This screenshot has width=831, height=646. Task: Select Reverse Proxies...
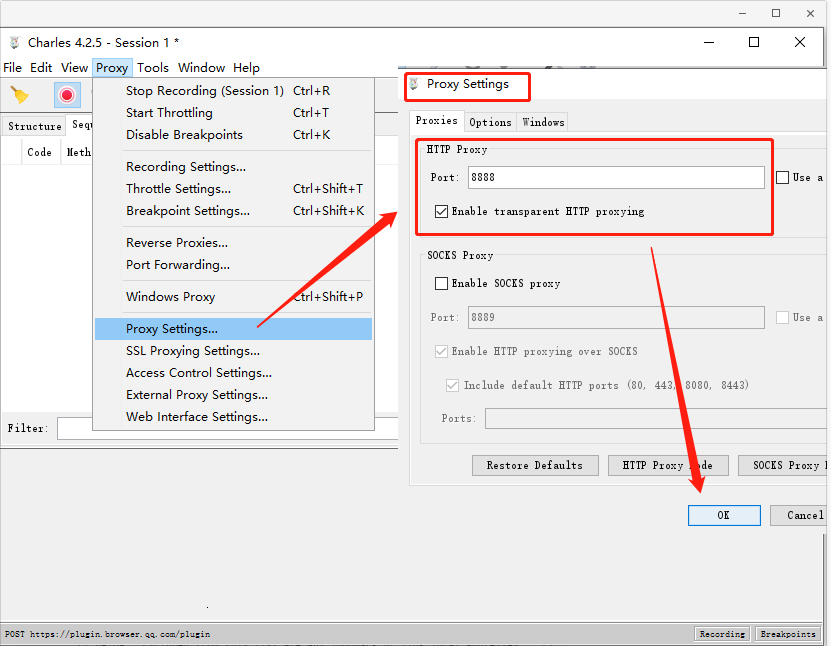[x=233, y=243]
